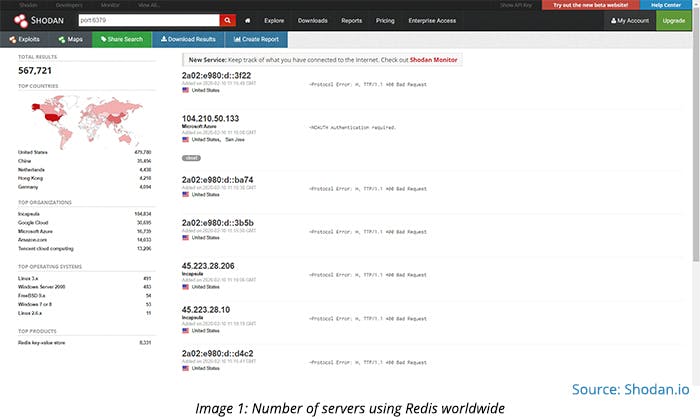This screenshot has height=420, width=700.
Task: Click the Download Results button
Action: 188,39
